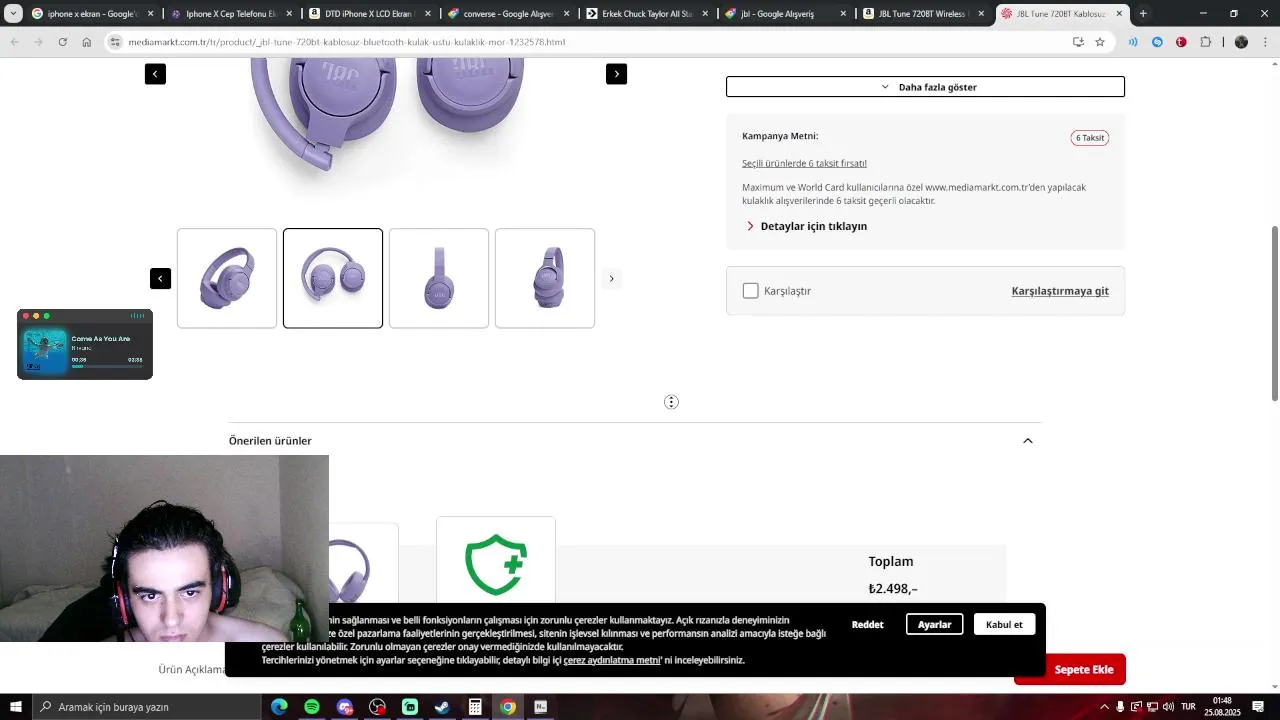The height and width of the screenshot is (720, 1280).
Task: Open cookie Ayarlar settings
Action: [934, 624]
